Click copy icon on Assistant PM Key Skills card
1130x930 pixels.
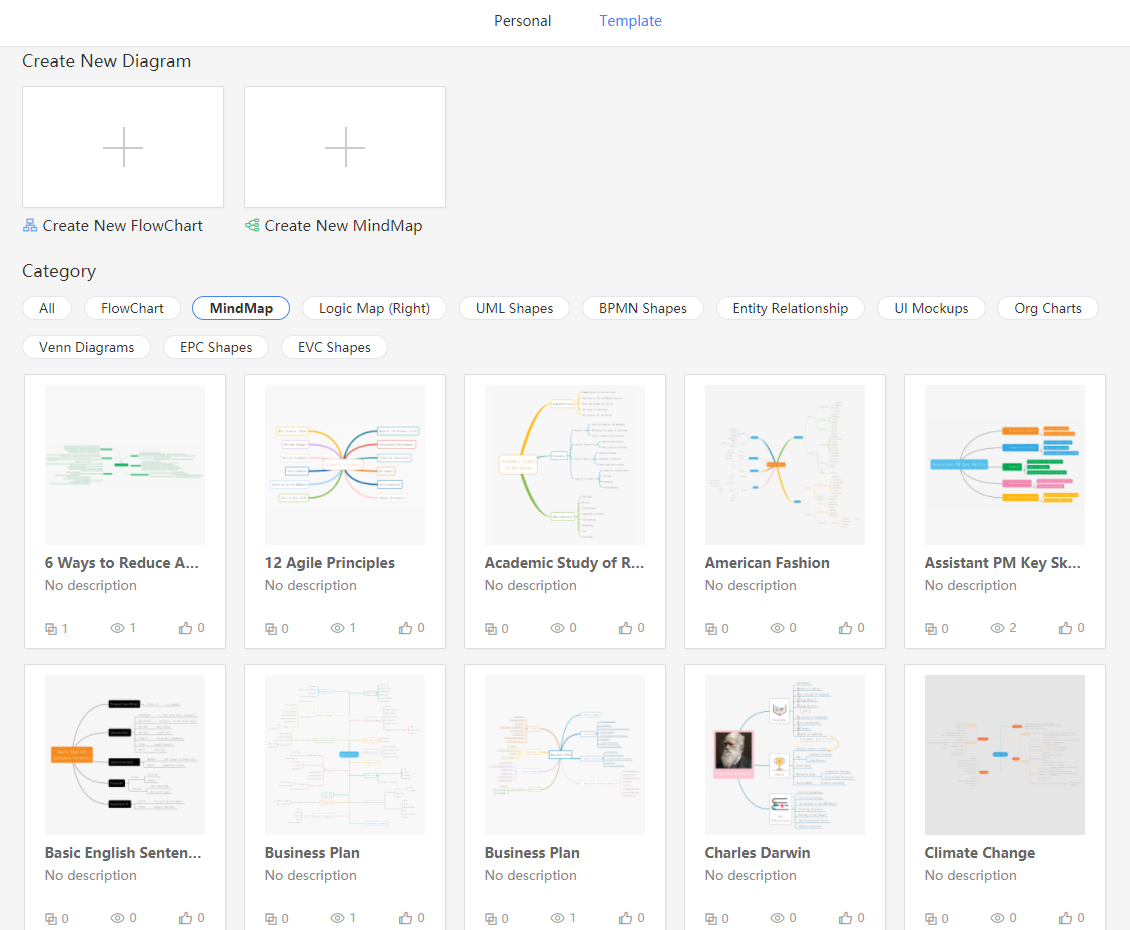point(931,629)
